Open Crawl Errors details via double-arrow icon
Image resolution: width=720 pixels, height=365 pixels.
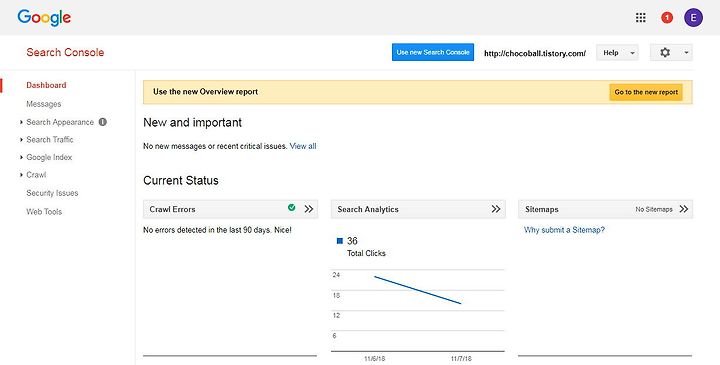[309, 209]
